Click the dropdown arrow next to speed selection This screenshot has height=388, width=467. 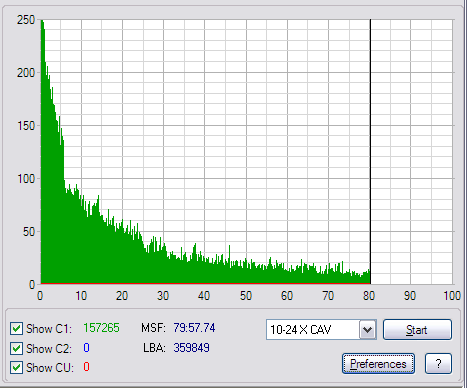[x=367, y=330]
